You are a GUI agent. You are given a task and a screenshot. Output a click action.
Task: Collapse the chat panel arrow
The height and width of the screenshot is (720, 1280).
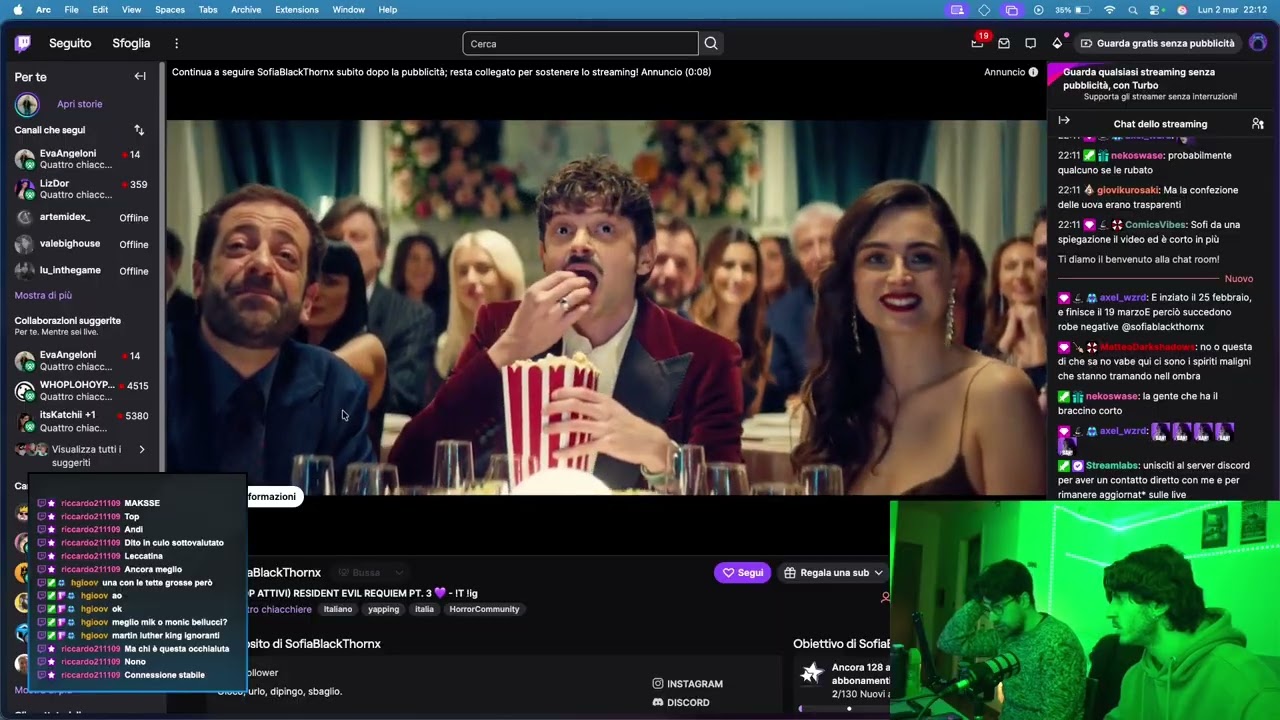(x=1064, y=120)
